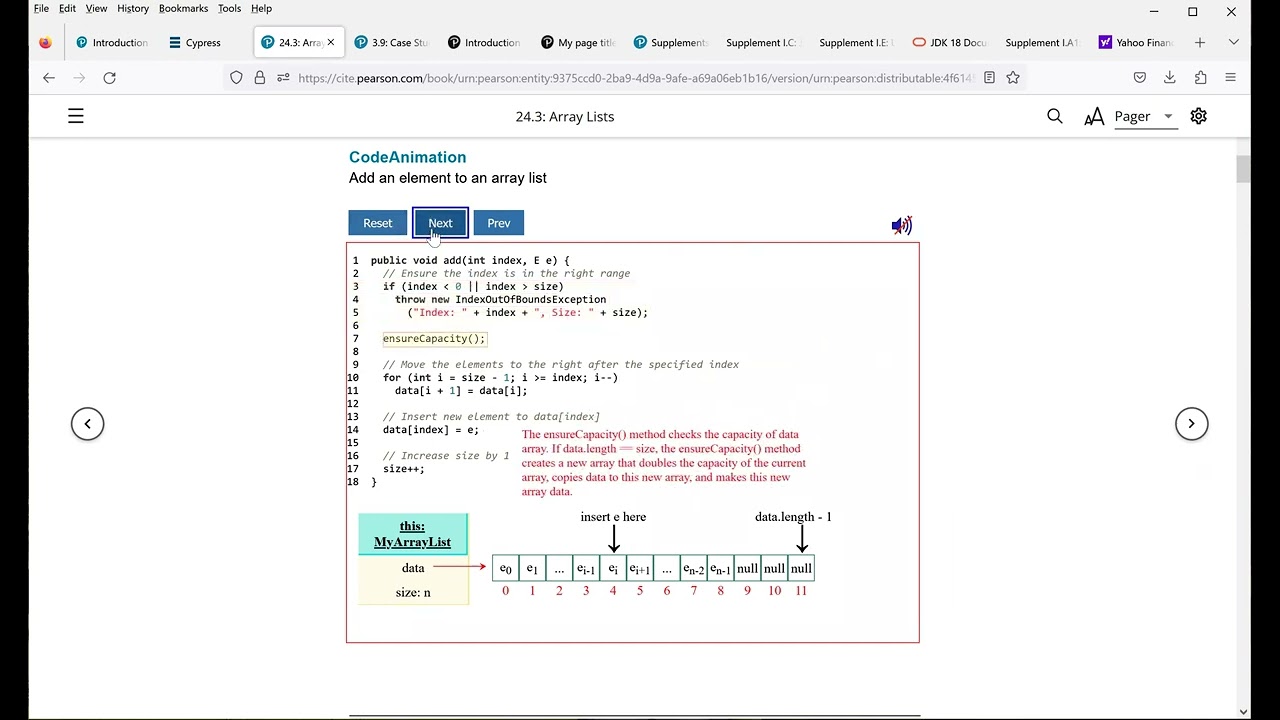Switch to the Supplement I.E tab
The width and height of the screenshot is (1280, 720).
pos(855,43)
